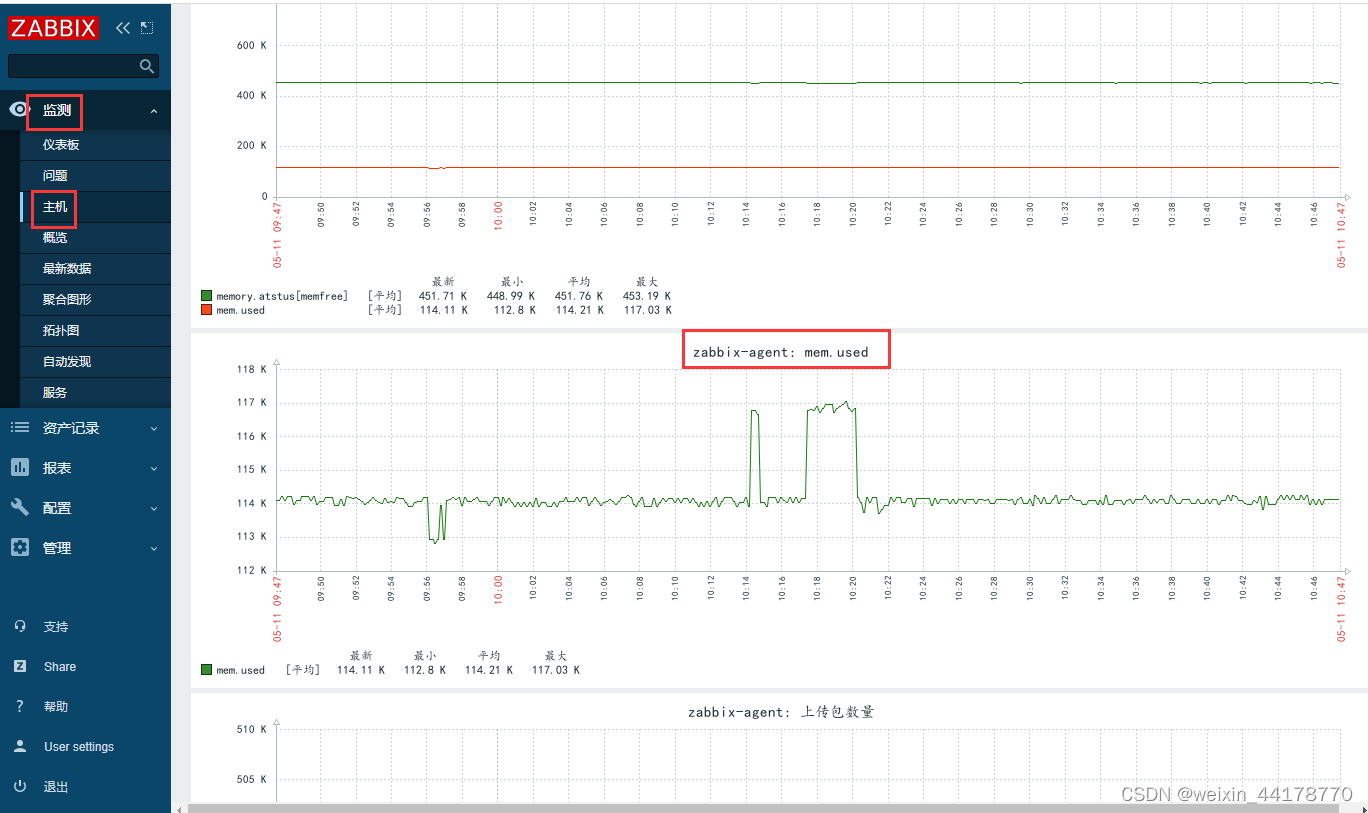Click the 帮助 question mark icon
Image resolution: width=1368 pixels, height=813 pixels.
20,706
